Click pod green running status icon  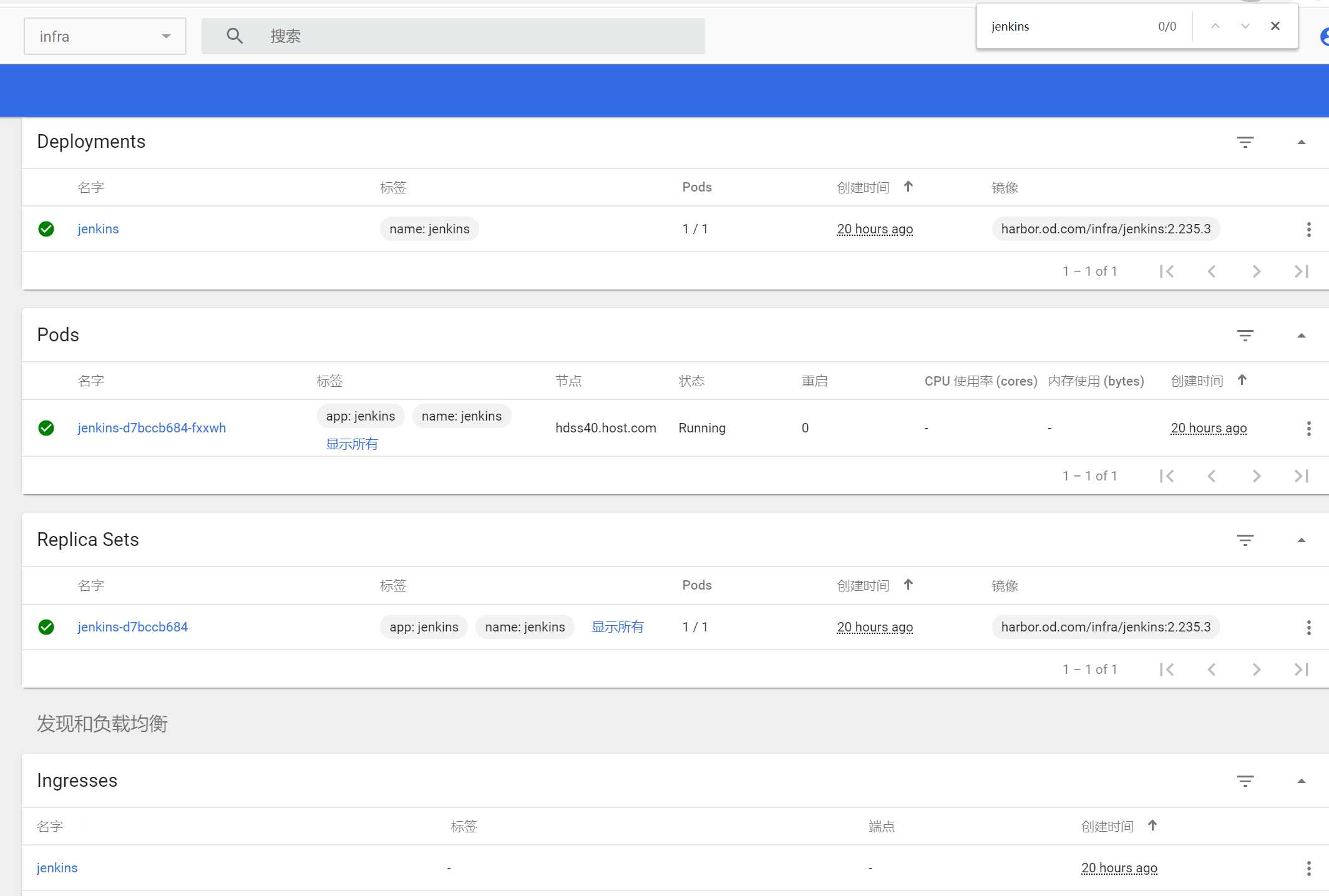46,428
